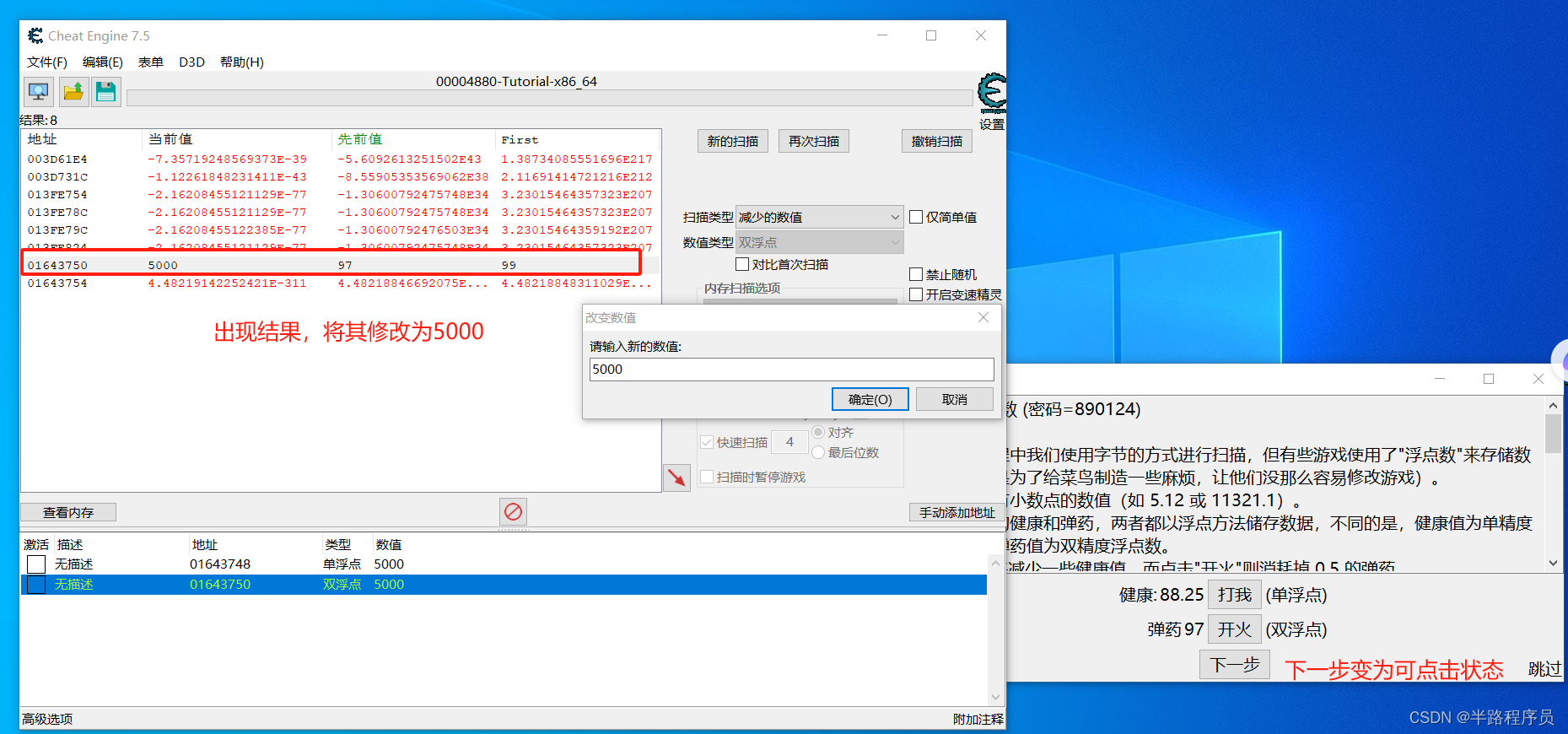Select result row address 013FE754
1568x734 pixels.
click(340, 194)
